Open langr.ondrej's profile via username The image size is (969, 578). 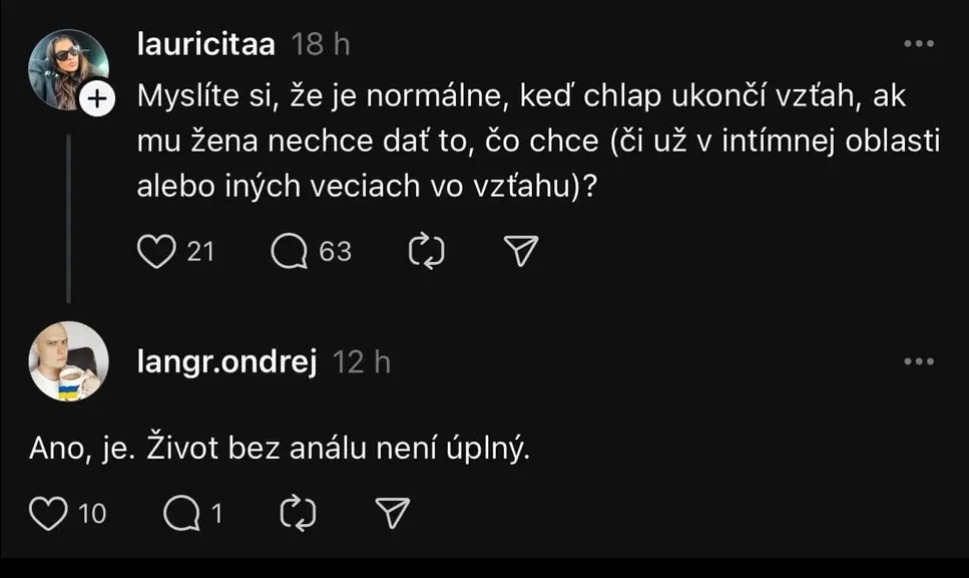click(x=227, y=362)
